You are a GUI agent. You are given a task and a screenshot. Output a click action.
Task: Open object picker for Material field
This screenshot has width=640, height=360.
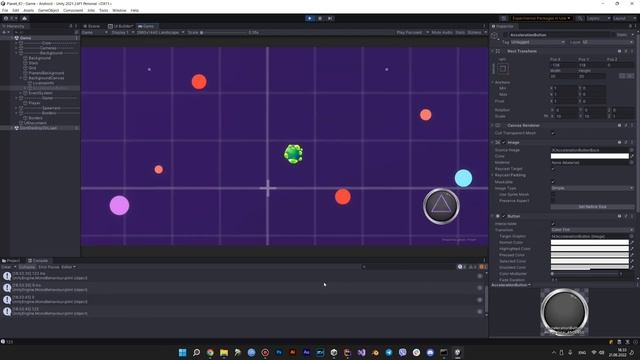(631, 162)
